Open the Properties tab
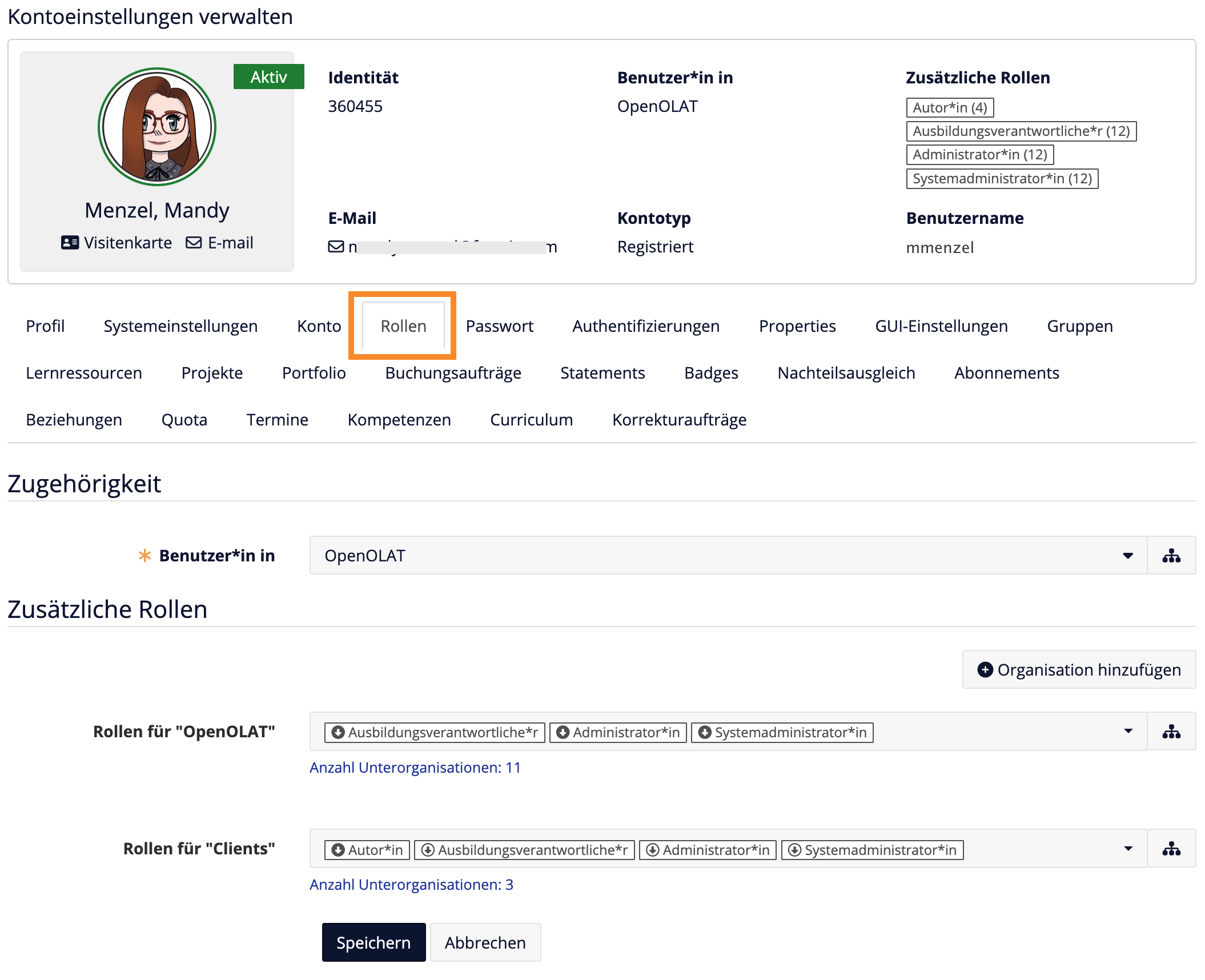The image size is (1205, 980). tap(797, 326)
